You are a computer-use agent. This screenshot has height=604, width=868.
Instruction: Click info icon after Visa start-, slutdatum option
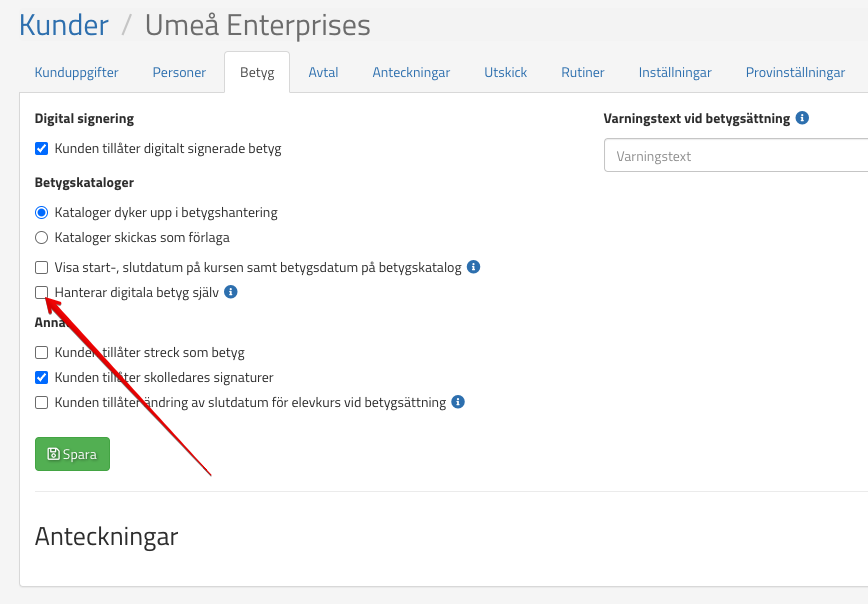[474, 267]
